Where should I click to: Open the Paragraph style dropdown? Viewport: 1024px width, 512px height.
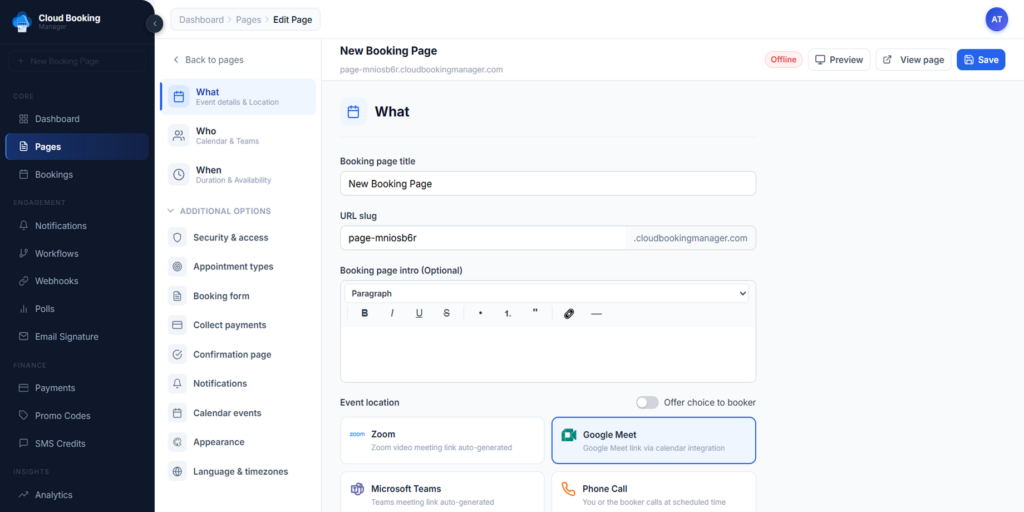548,293
